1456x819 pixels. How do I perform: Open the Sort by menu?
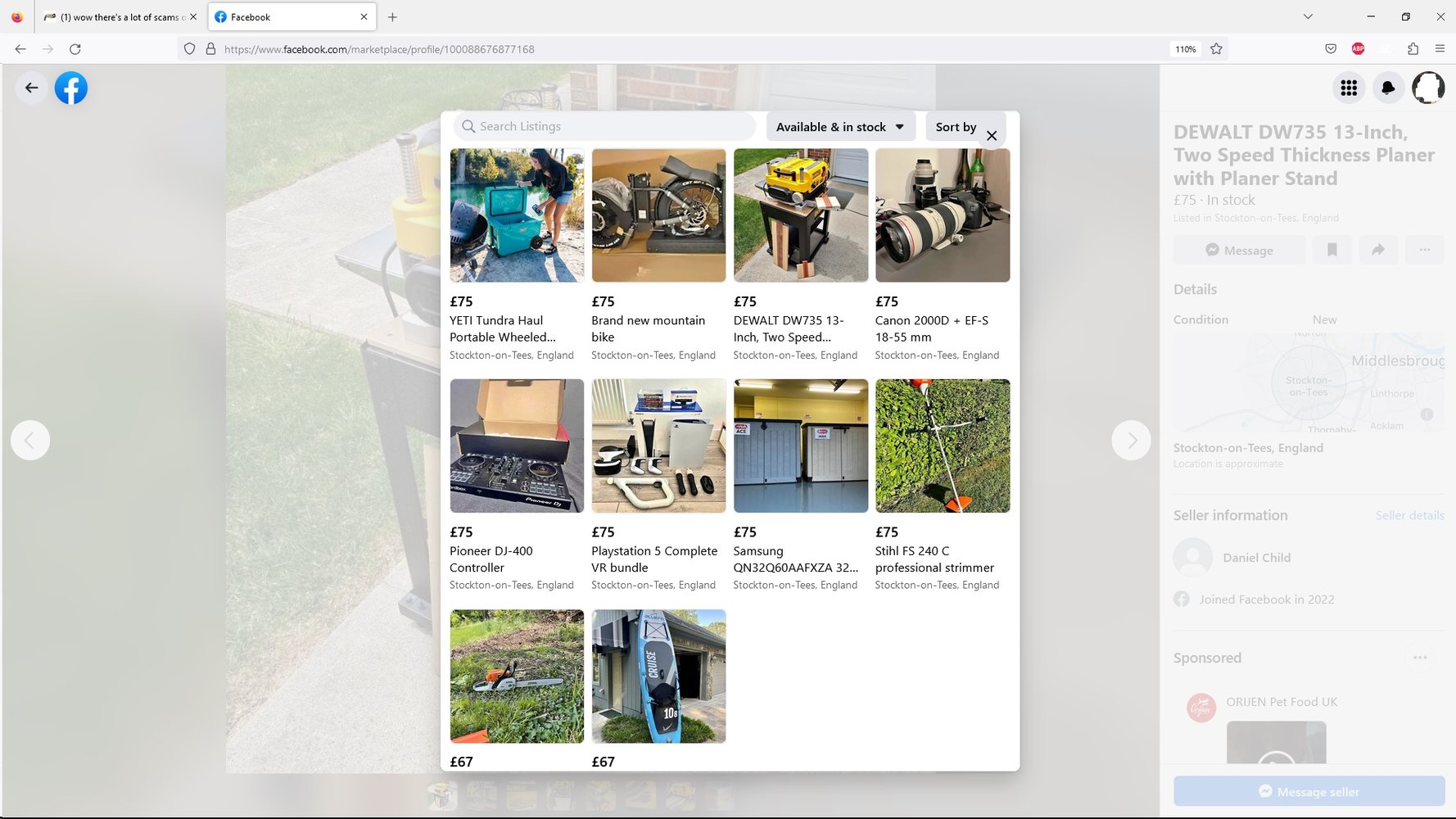956,127
